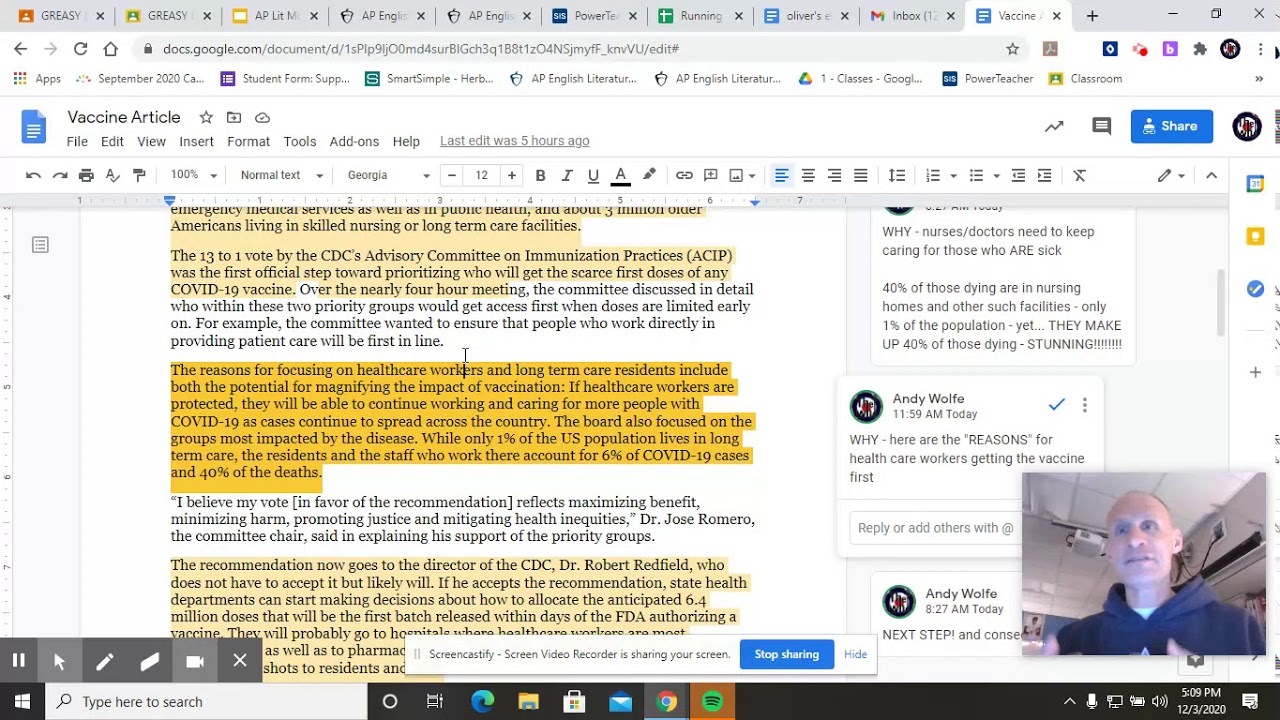Insert link using the link icon
The image size is (1280, 720).
(x=684, y=175)
